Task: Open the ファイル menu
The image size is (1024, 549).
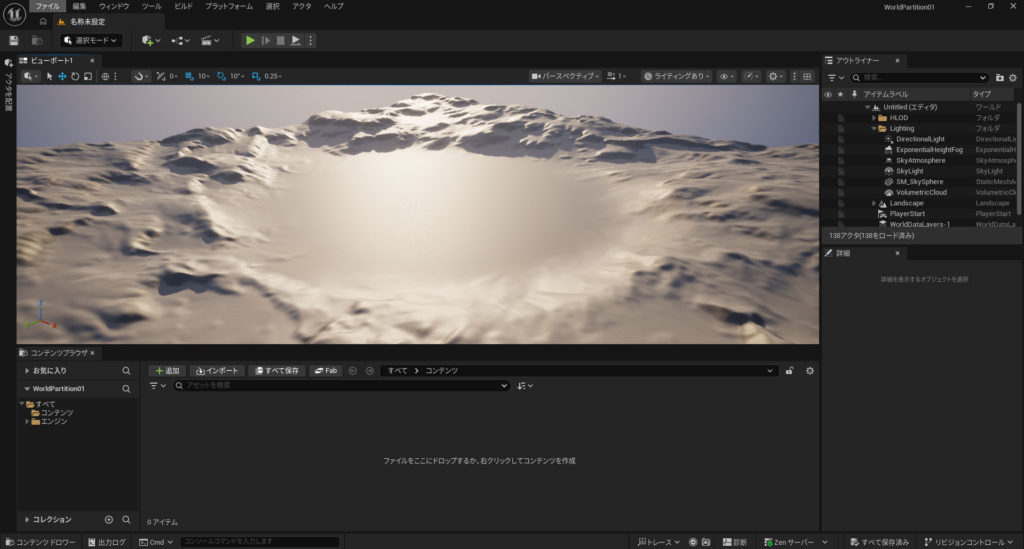Action: click(48, 6)
